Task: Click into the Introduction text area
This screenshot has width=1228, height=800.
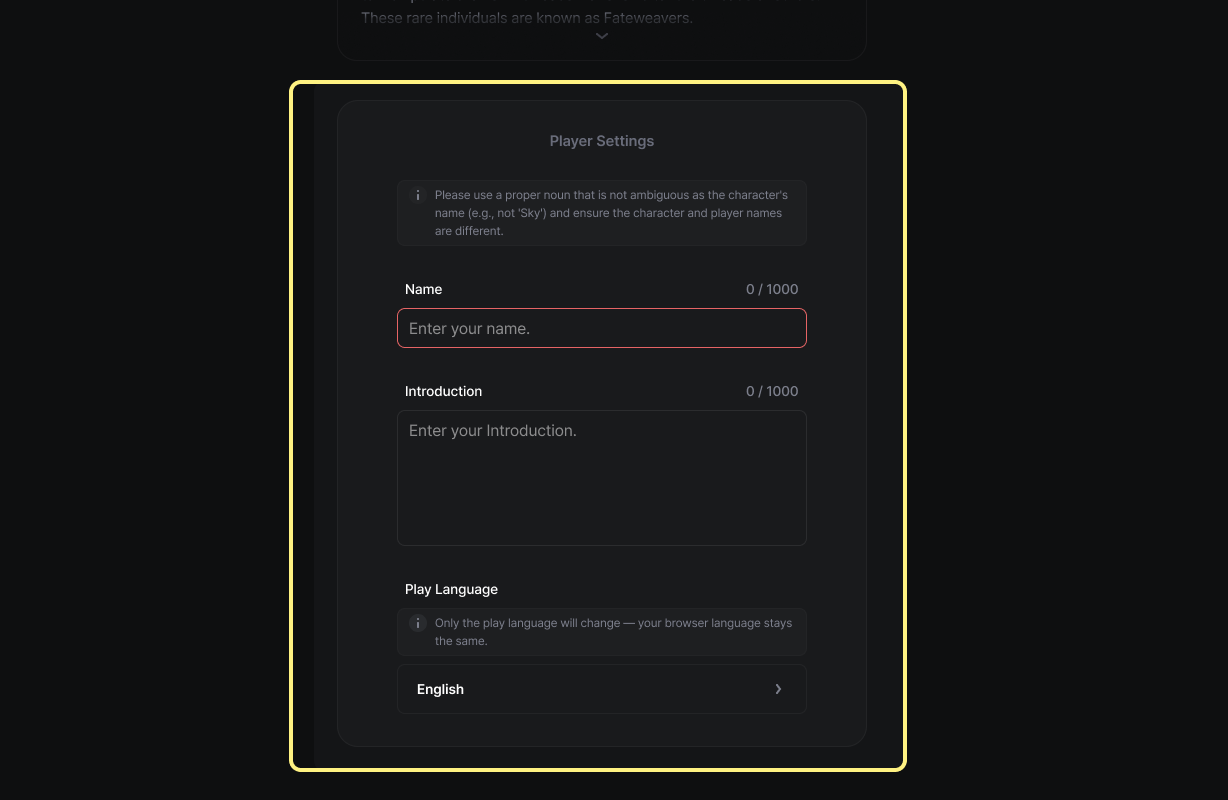Action: point(601,478)
